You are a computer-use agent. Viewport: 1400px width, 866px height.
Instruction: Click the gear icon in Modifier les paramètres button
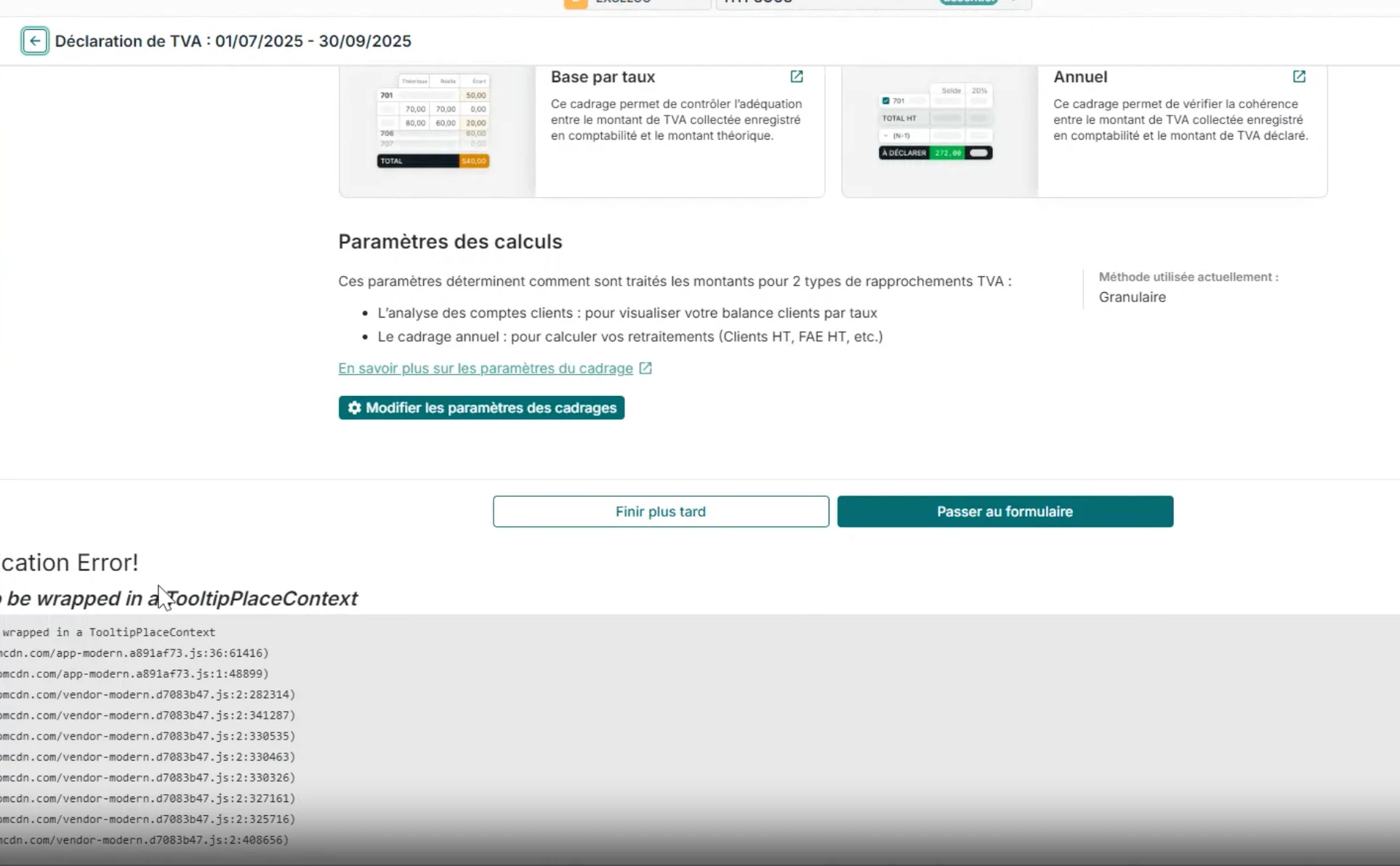pos(354,408)
